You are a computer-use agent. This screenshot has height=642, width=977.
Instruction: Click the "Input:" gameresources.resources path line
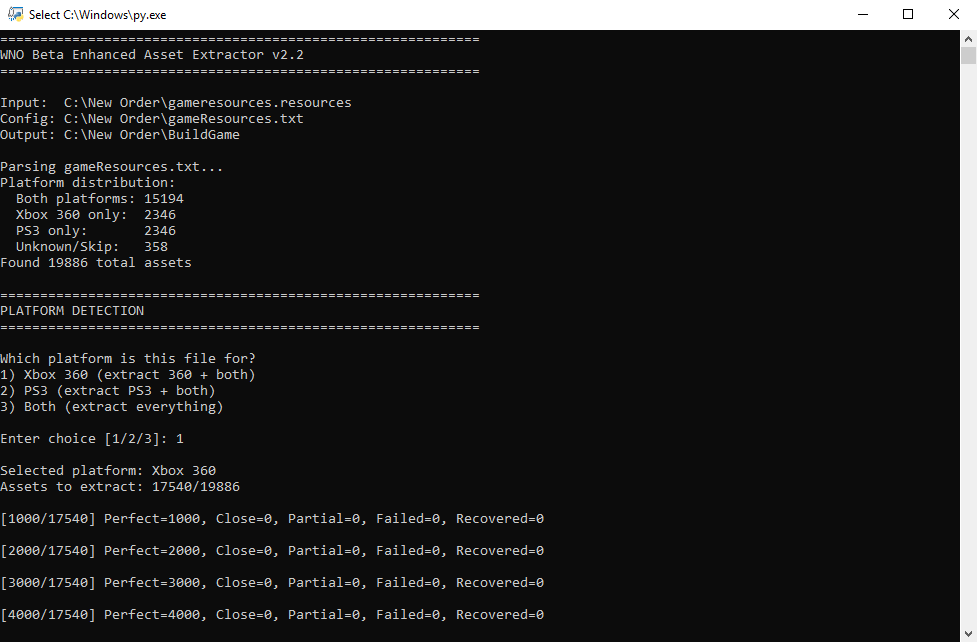tap(176, 103)
